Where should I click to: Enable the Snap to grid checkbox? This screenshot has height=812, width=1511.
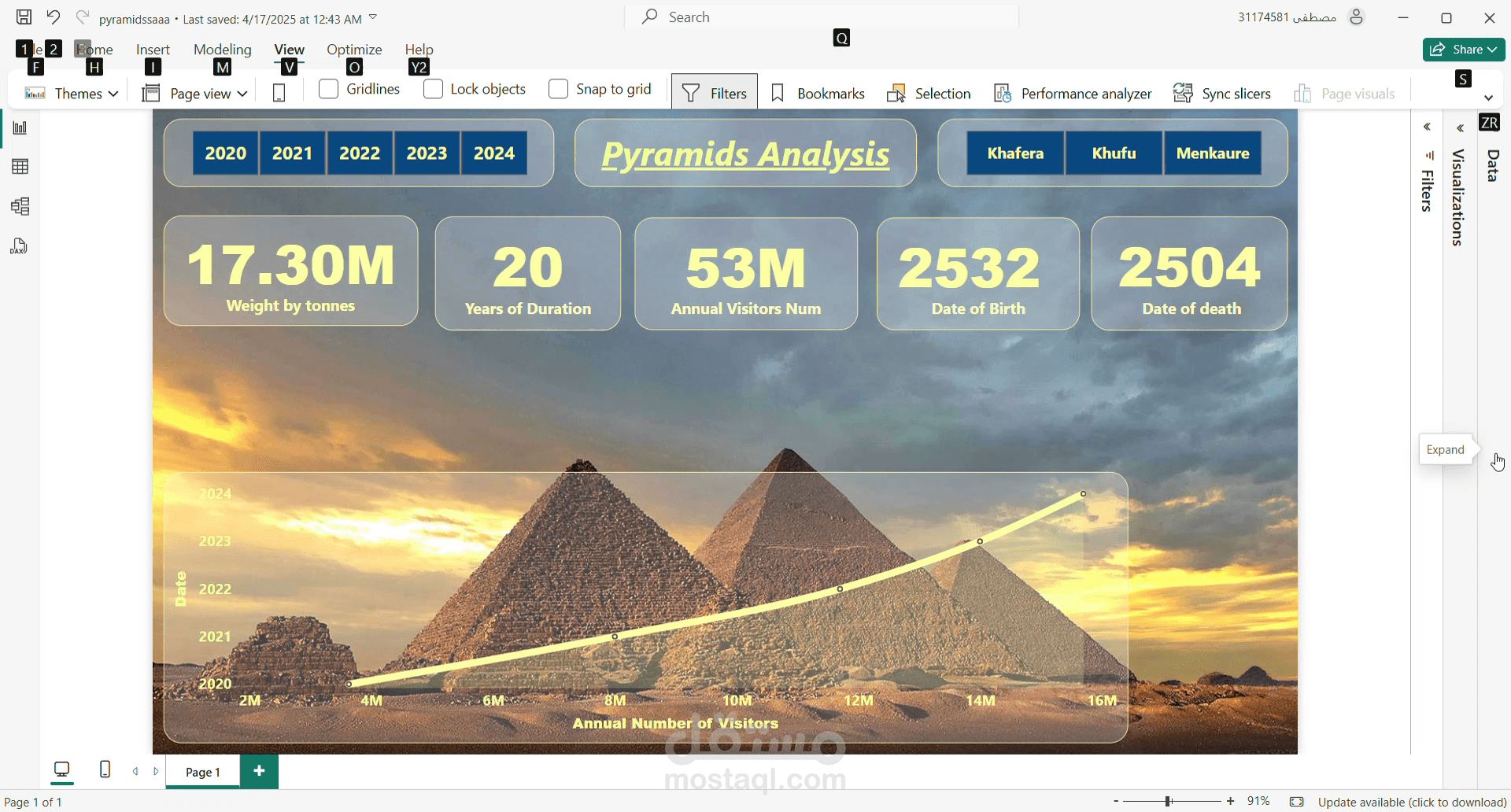[558, 89]
